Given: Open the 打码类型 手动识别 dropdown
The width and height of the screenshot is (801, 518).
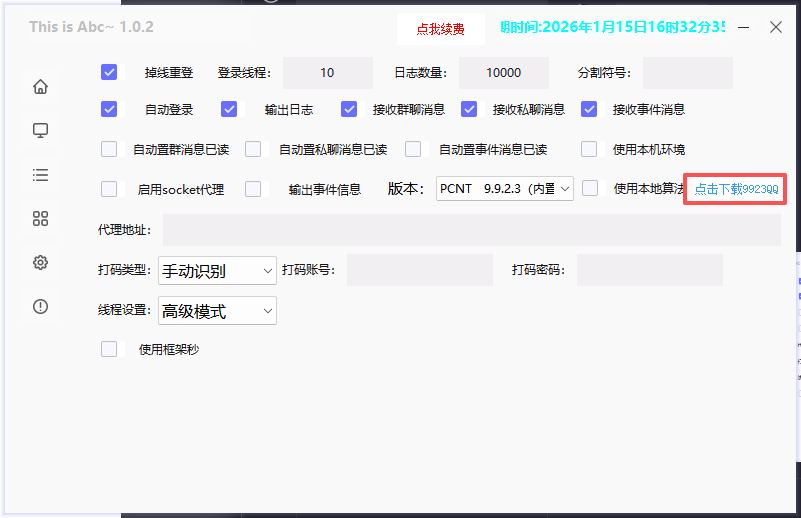Looking at the screenshot, I should 217,270.
